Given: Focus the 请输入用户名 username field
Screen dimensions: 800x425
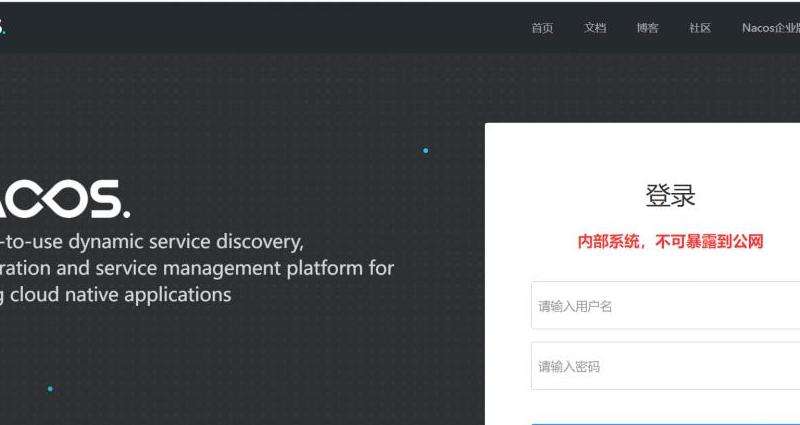Looking at the screenshot, I should (x=665, y=306).
